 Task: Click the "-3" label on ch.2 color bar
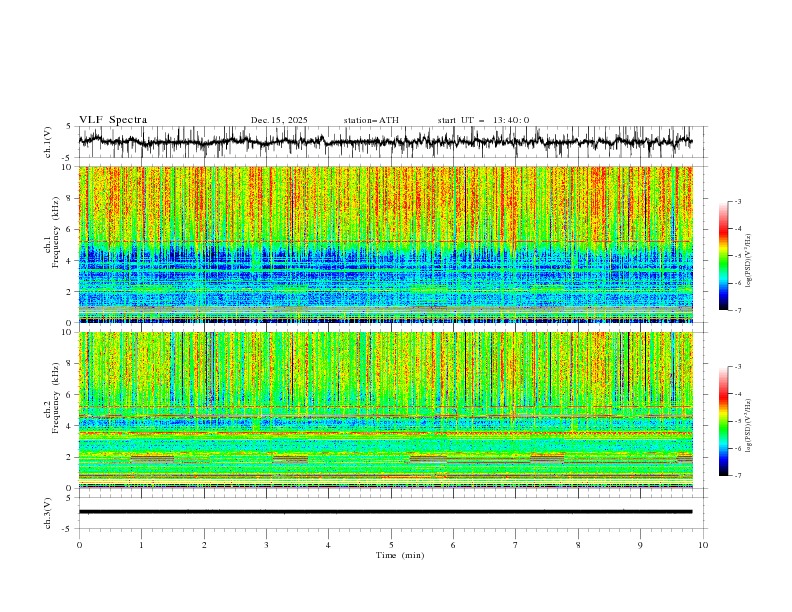[737, 367]
